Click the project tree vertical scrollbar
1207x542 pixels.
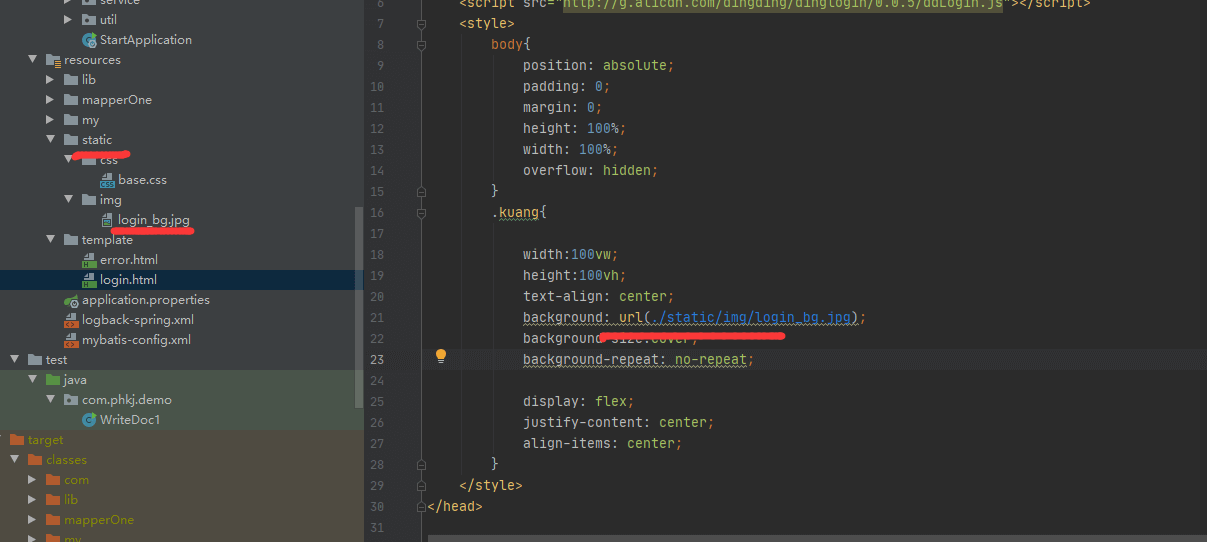point(359,300)
